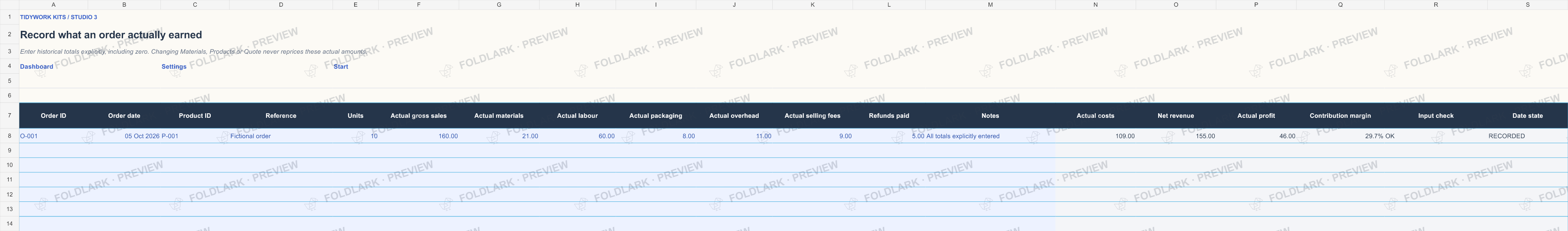The width and height of the screenshot is (1568, 231).
Task: Click the Product ID header cell
Action: coord(195,116)
